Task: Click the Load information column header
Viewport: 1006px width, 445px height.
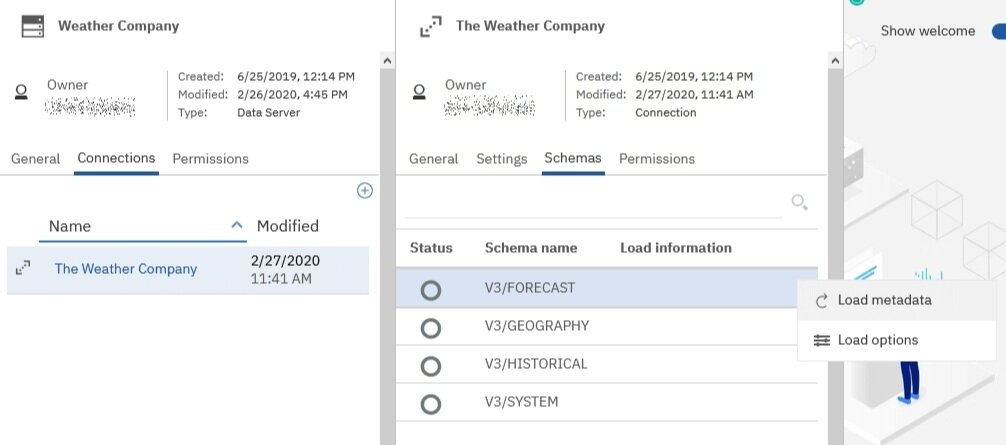Action: pos(676,248)
